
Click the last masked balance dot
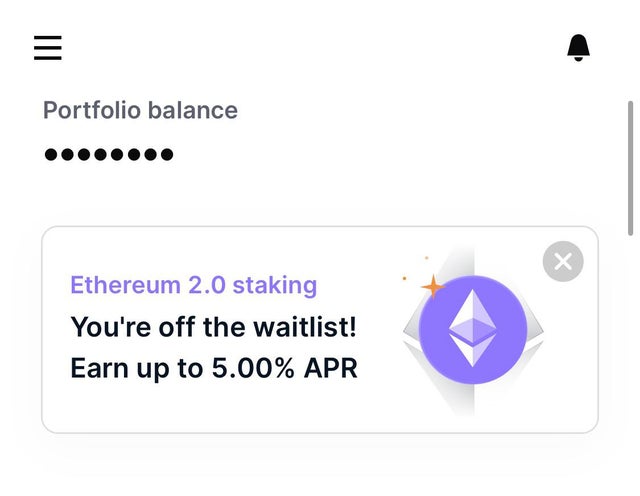pyautogui.click(x=167, y=154)
